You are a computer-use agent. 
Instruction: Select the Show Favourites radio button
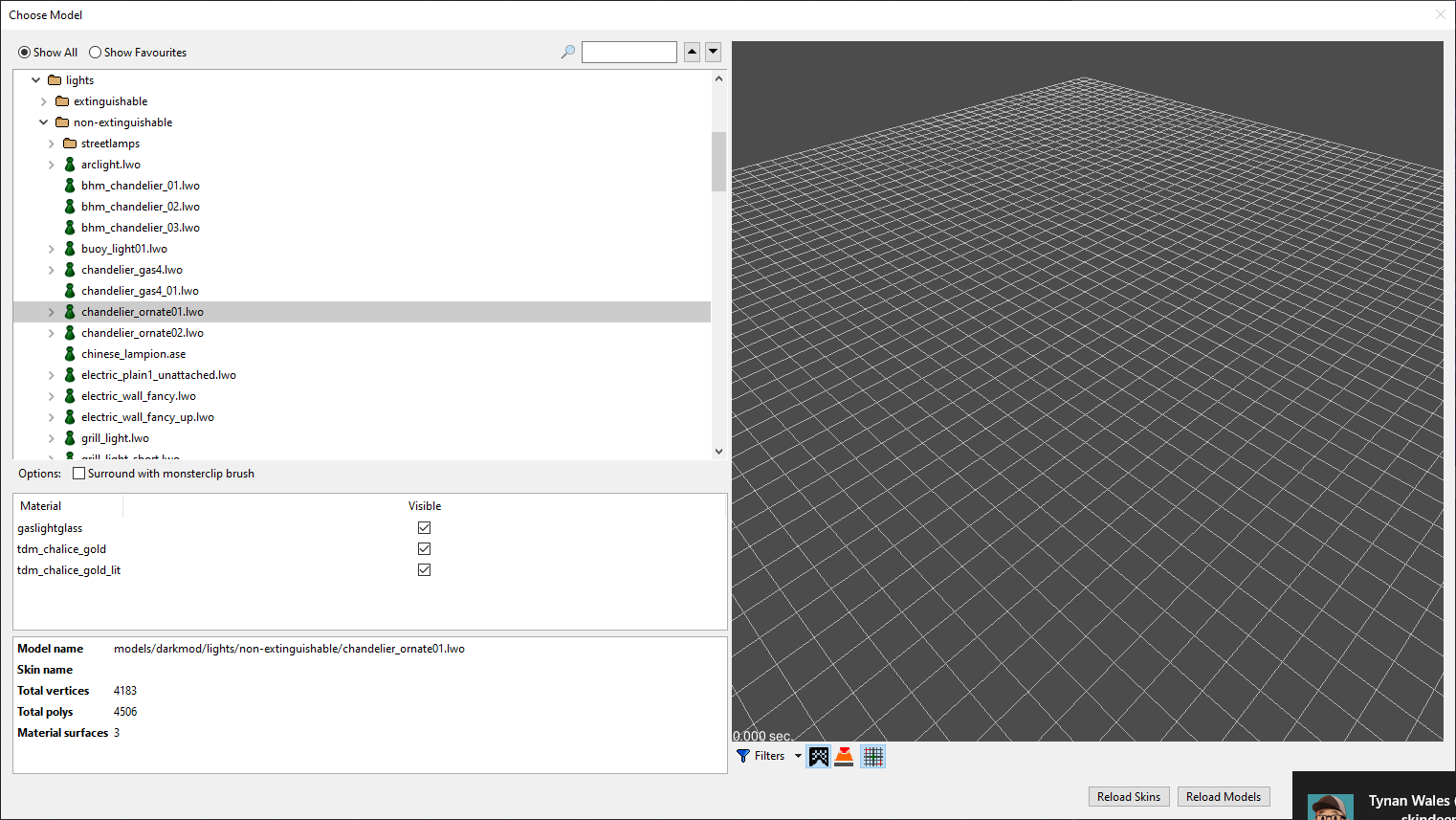pyautogui.click(x=96, y=53)
